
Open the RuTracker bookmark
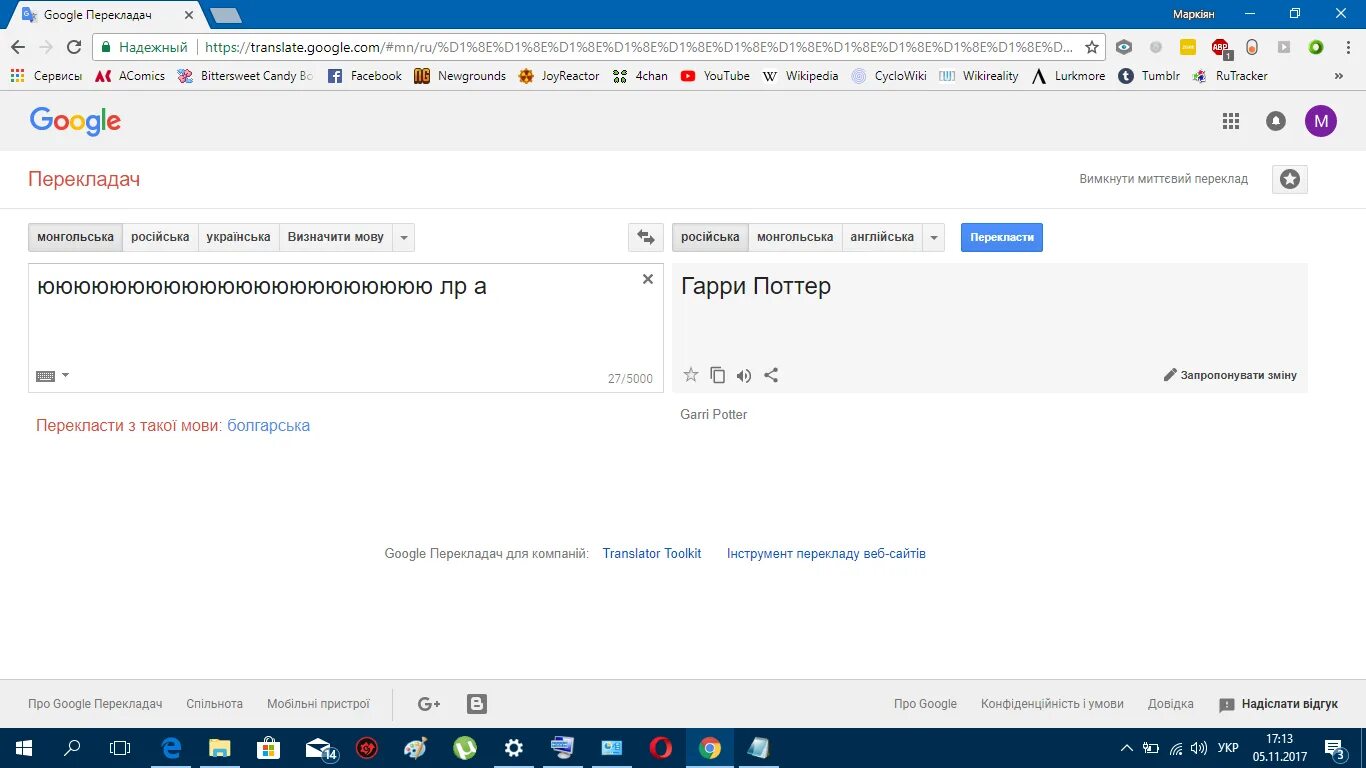click(1230, 76)
